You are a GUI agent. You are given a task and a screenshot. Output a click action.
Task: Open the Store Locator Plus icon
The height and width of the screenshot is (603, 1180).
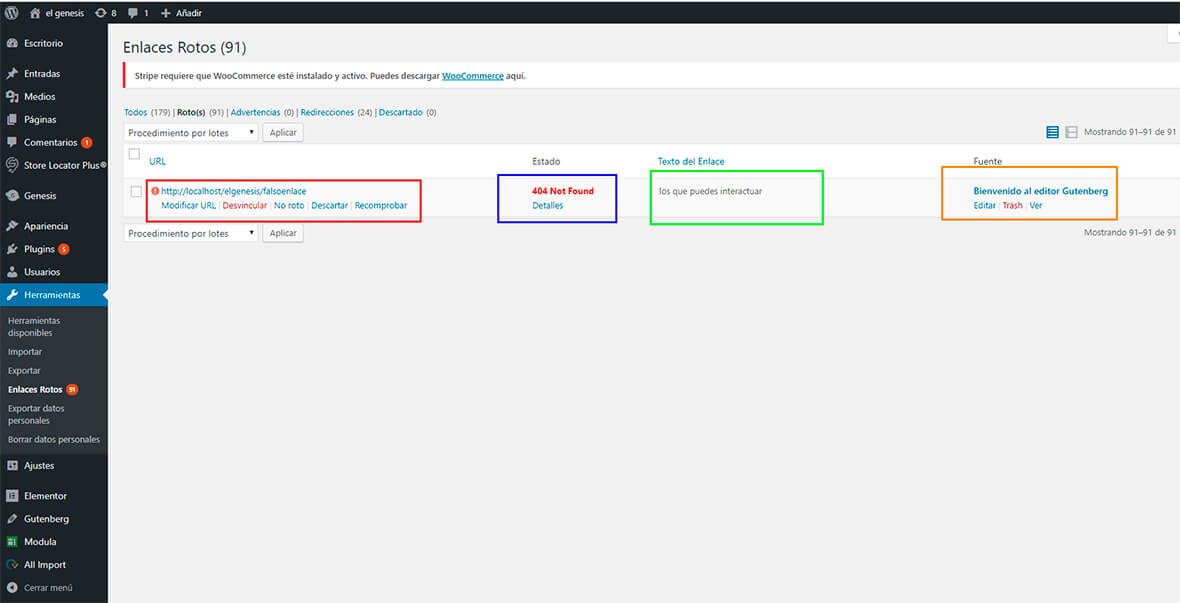coord(12,165)
